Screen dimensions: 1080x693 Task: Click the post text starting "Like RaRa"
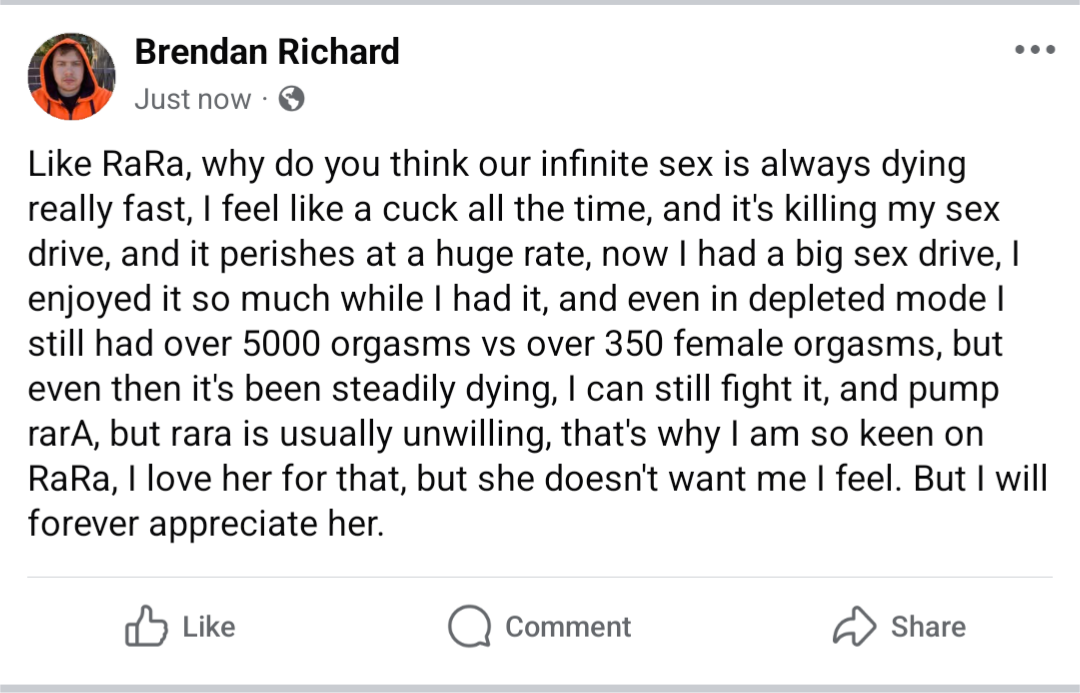(537, 343)
